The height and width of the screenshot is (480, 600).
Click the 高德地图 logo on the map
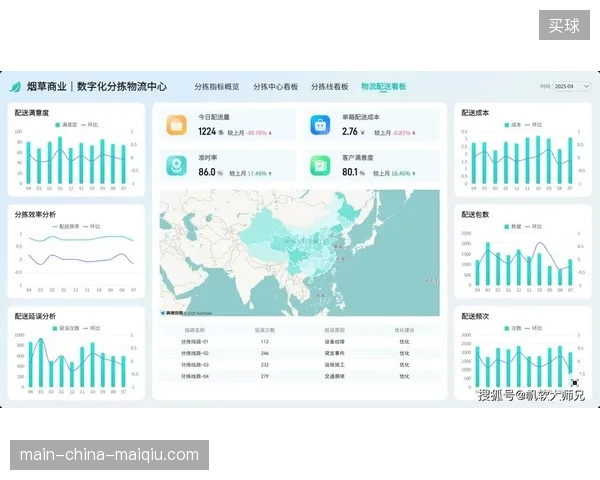click(172, 313)
